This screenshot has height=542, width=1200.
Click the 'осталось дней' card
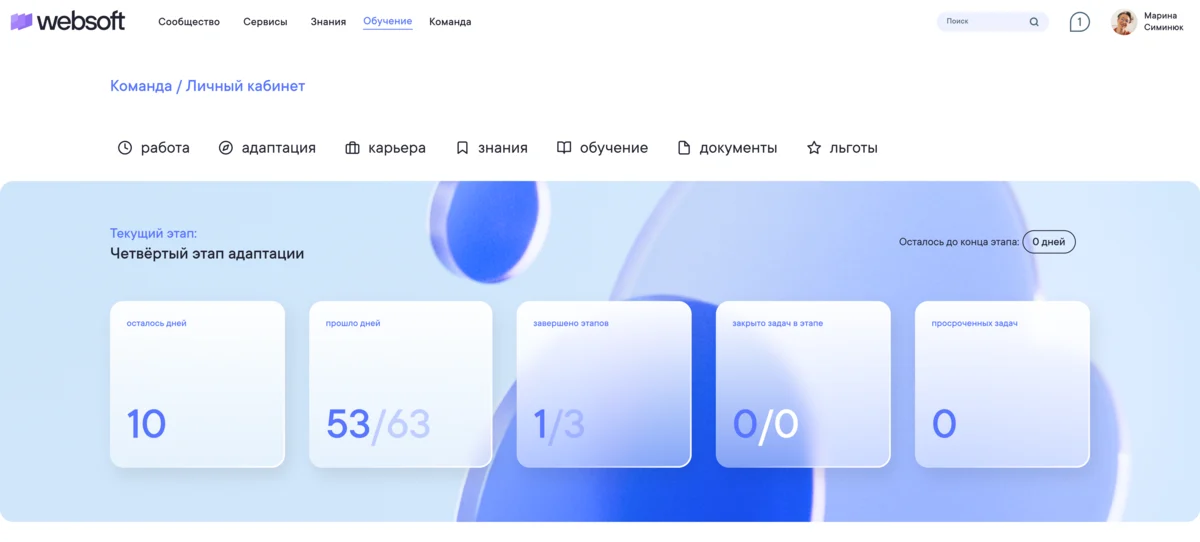pyautogui.click(x=197, y=384)
